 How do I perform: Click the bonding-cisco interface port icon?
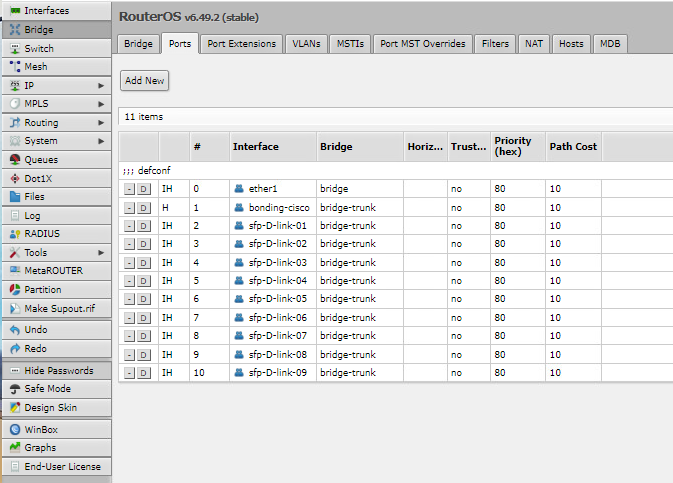[x=239, y=208]
